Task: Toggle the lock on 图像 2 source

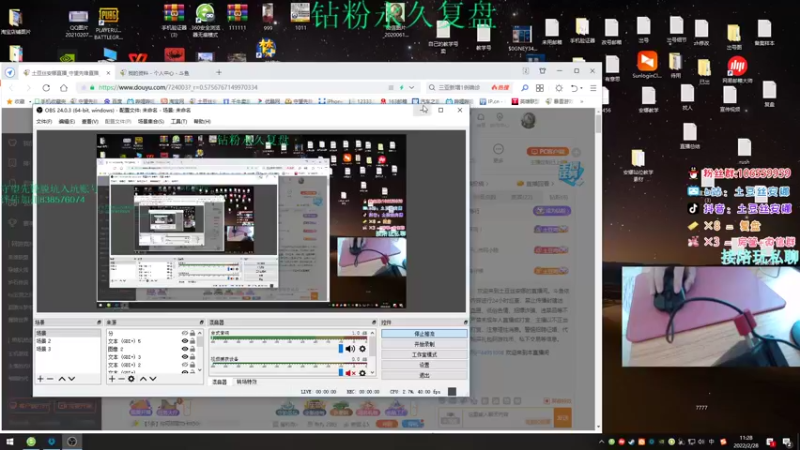Action: point(192,349)
